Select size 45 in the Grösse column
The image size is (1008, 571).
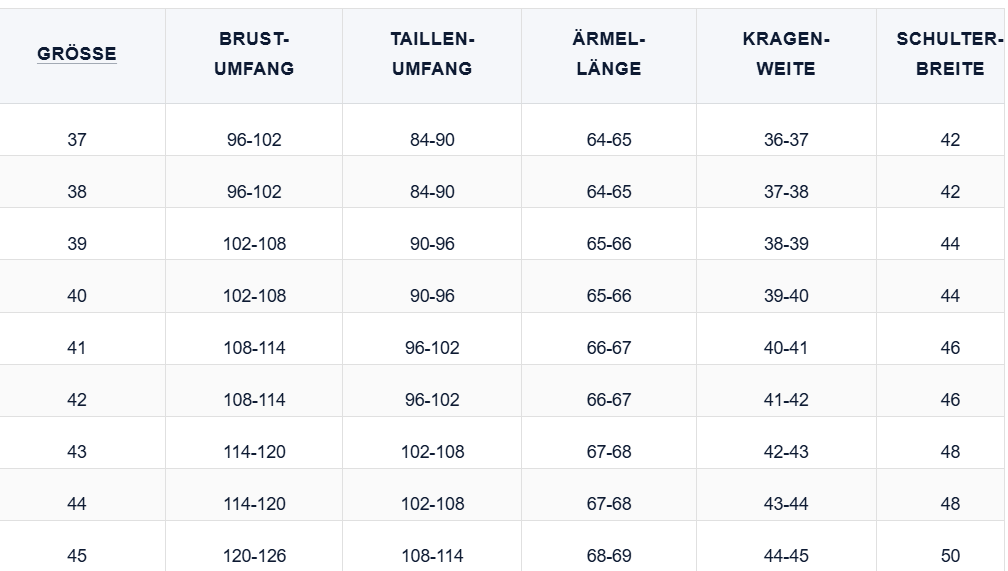(77, 556)
